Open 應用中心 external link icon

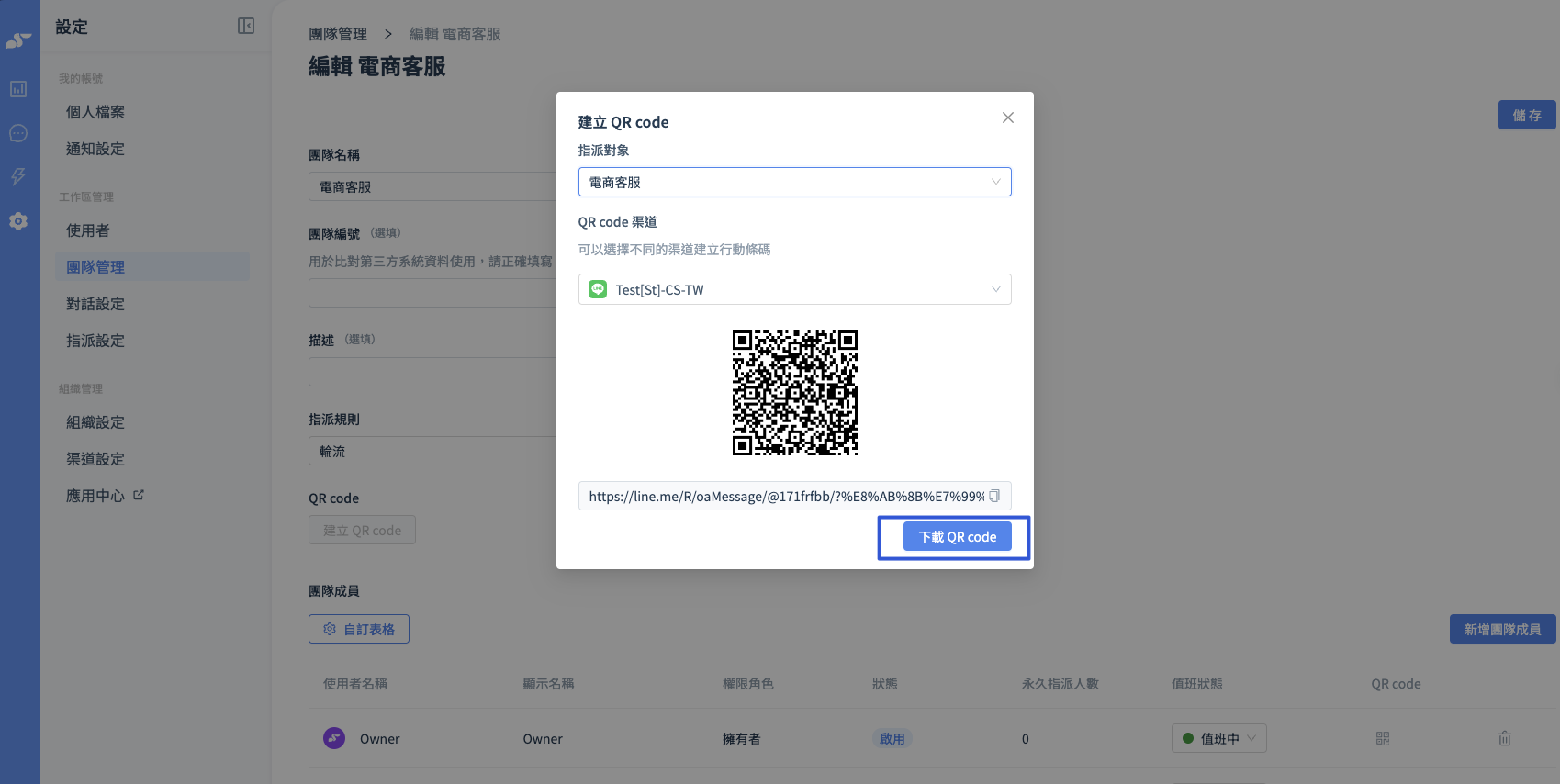pyautogui.click(x=139, y=495)
